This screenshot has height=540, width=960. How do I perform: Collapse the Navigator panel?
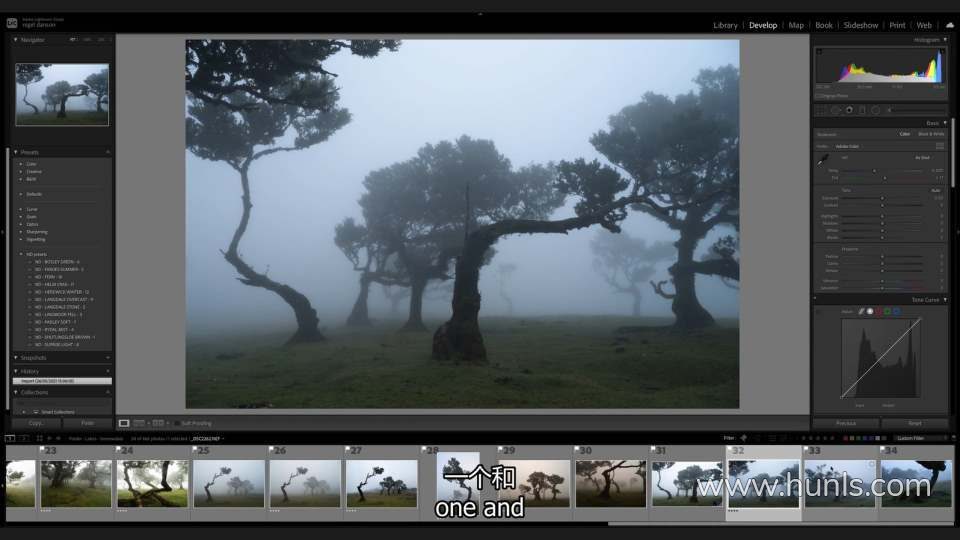(15, 40)
